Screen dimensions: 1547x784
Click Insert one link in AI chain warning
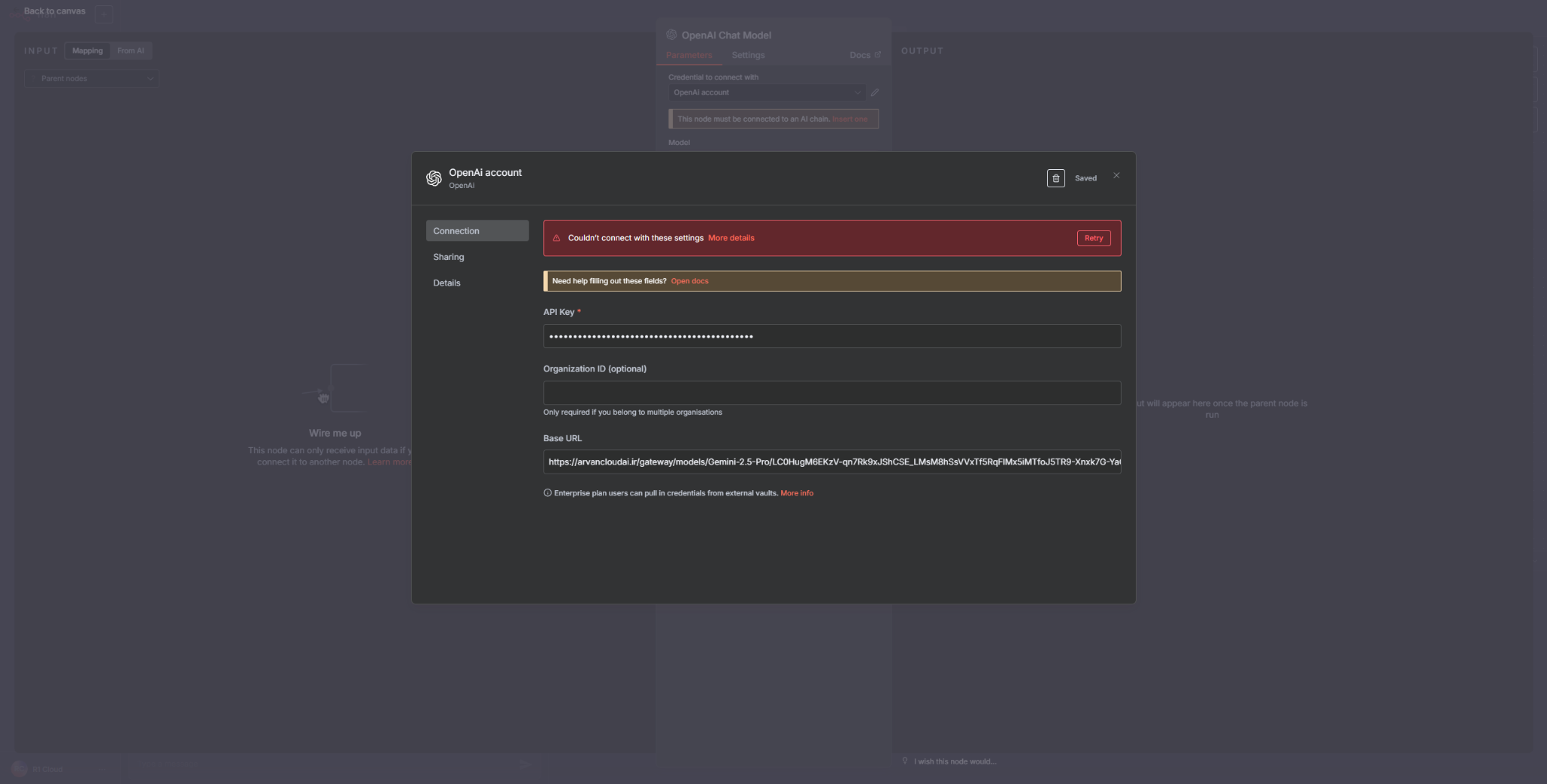pos(850,119)
